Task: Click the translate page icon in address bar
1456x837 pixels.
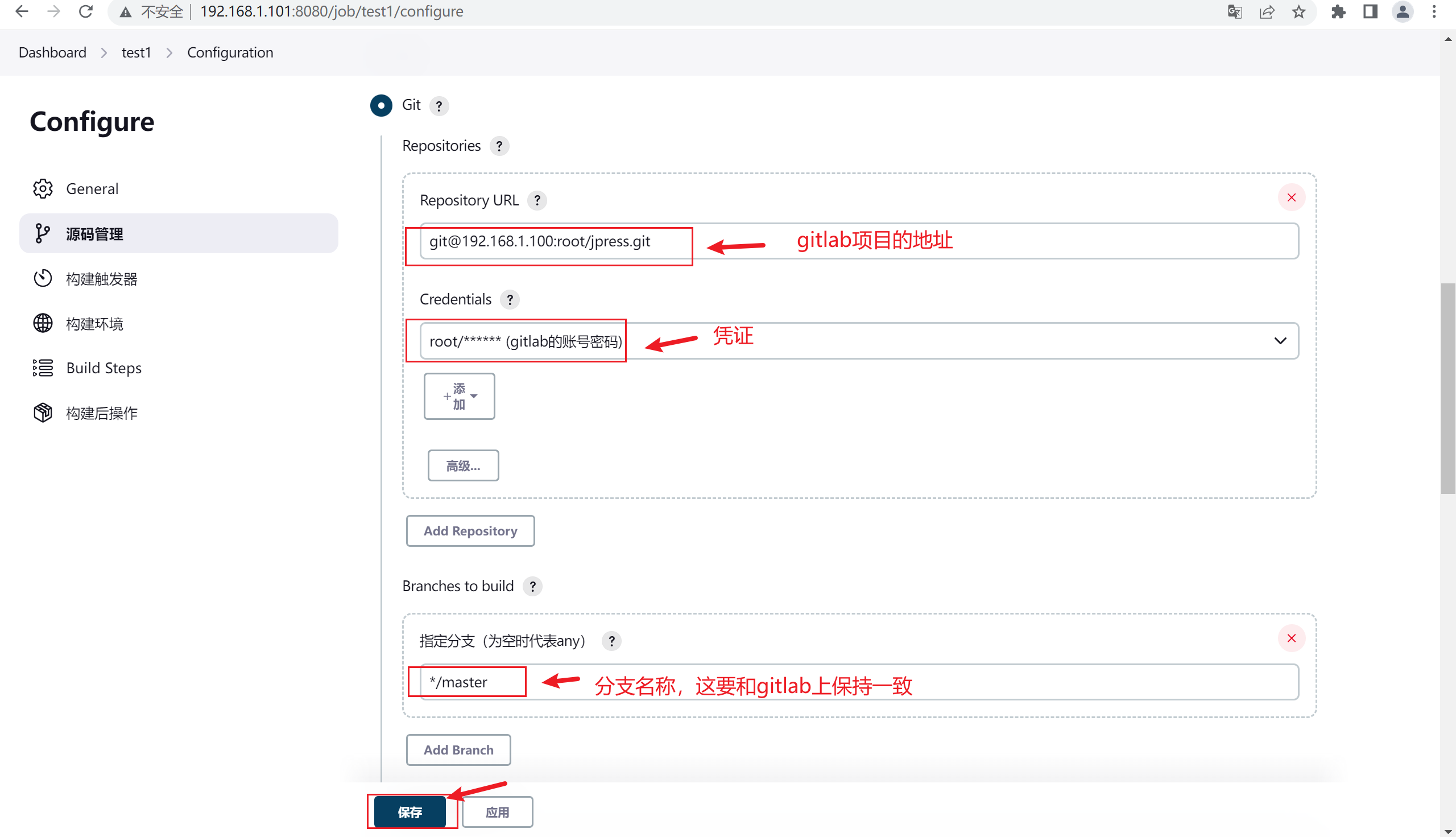Action: (1234, 11)
